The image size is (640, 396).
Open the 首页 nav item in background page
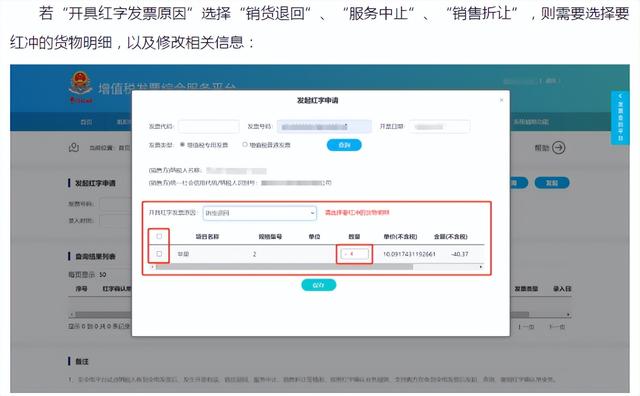86,122
